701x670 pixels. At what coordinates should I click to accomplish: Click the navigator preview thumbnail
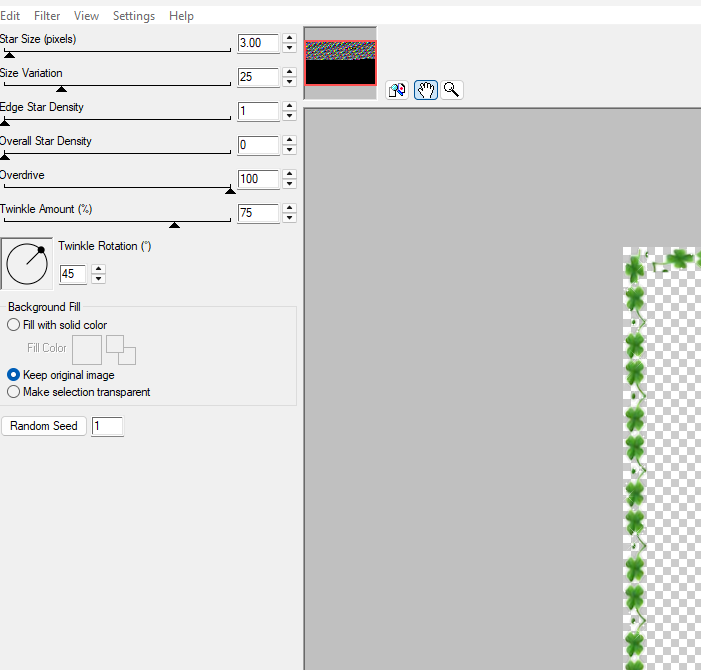(x=340, y=63)
